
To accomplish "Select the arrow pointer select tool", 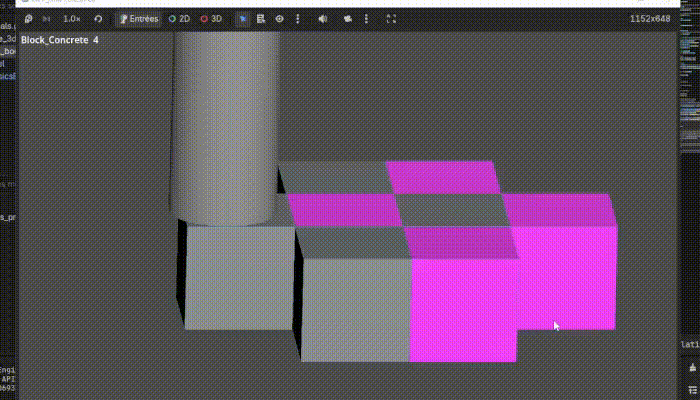I will [x=244, y=18].
